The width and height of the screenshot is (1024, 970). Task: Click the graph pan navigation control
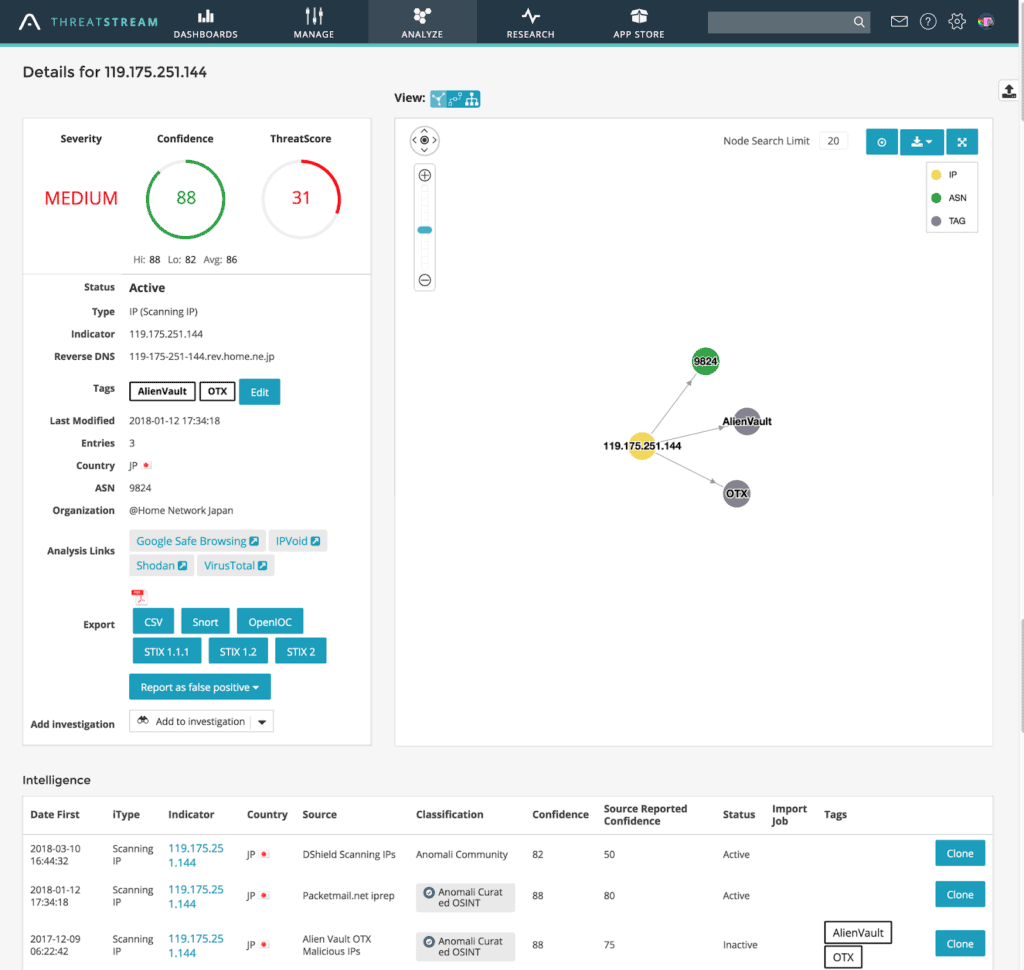tap(424, 140)
